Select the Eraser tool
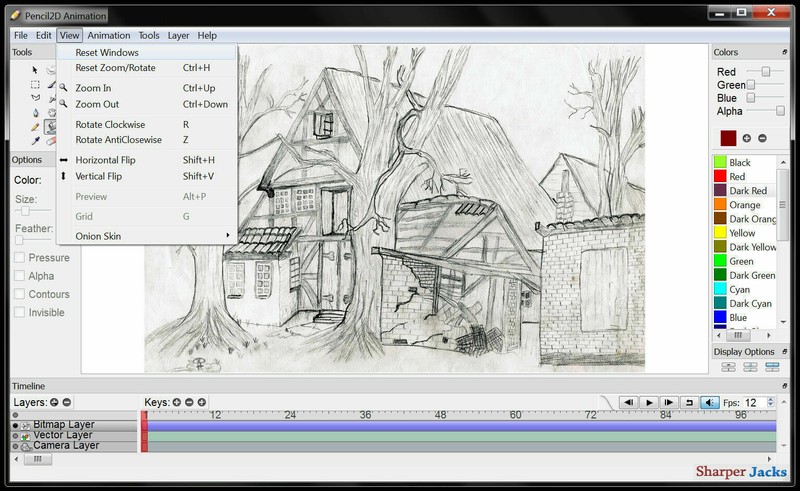Image resolution: width=800 pixels, height=491 pixels. (x=51, y=141)
